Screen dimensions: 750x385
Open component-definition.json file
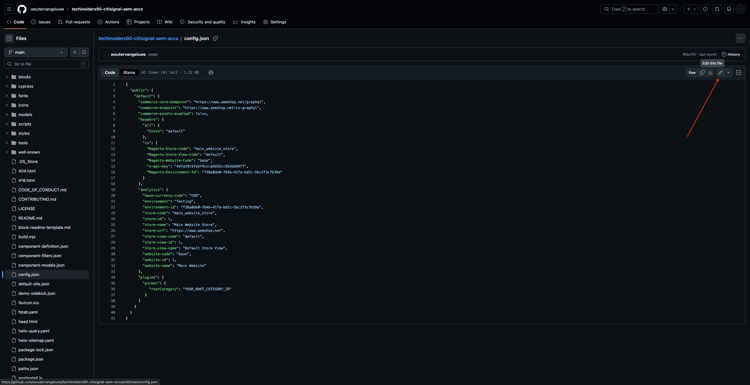point(43,246)
